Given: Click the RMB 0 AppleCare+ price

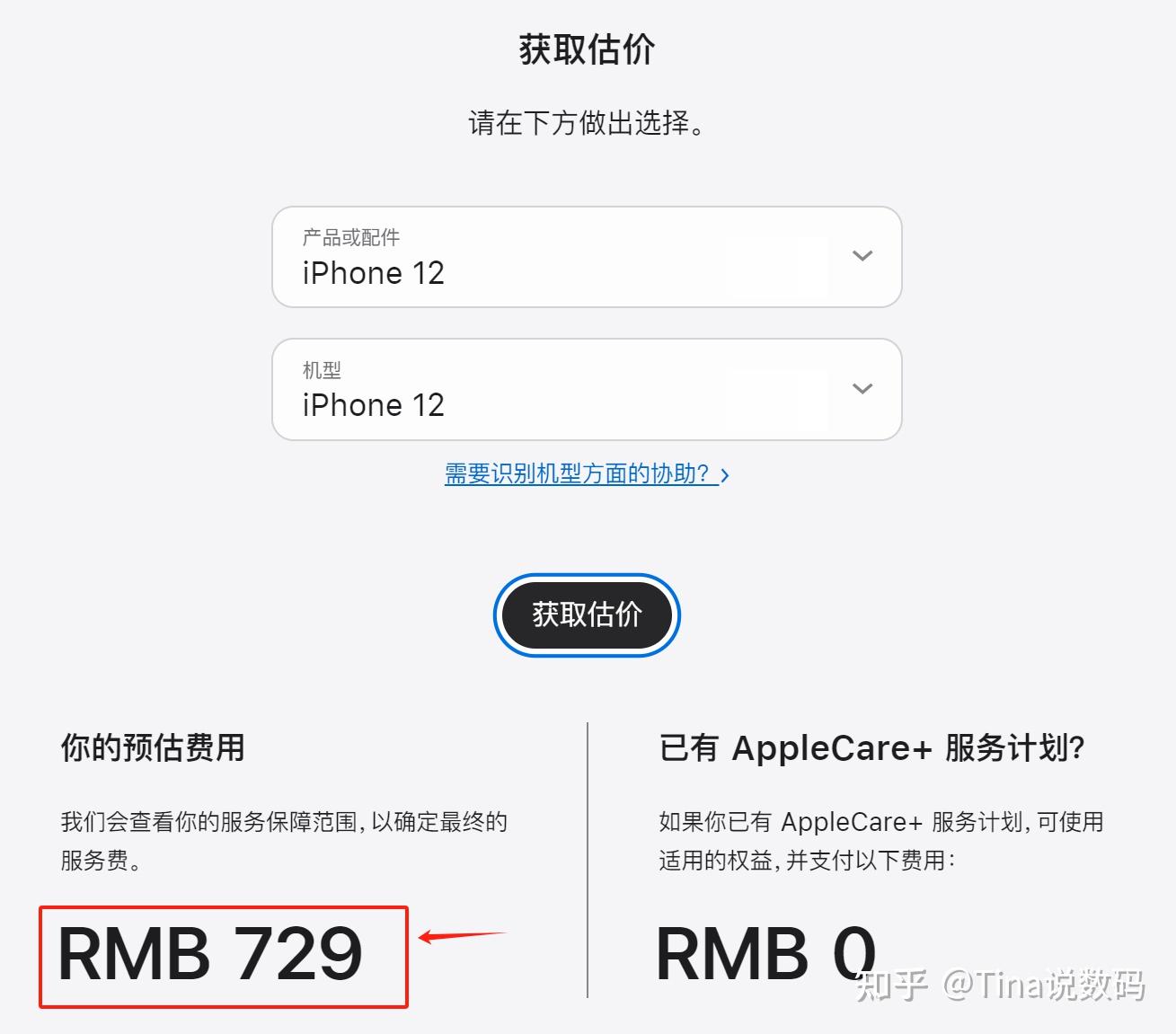Looking at the screenshot, I should (766, 954).
